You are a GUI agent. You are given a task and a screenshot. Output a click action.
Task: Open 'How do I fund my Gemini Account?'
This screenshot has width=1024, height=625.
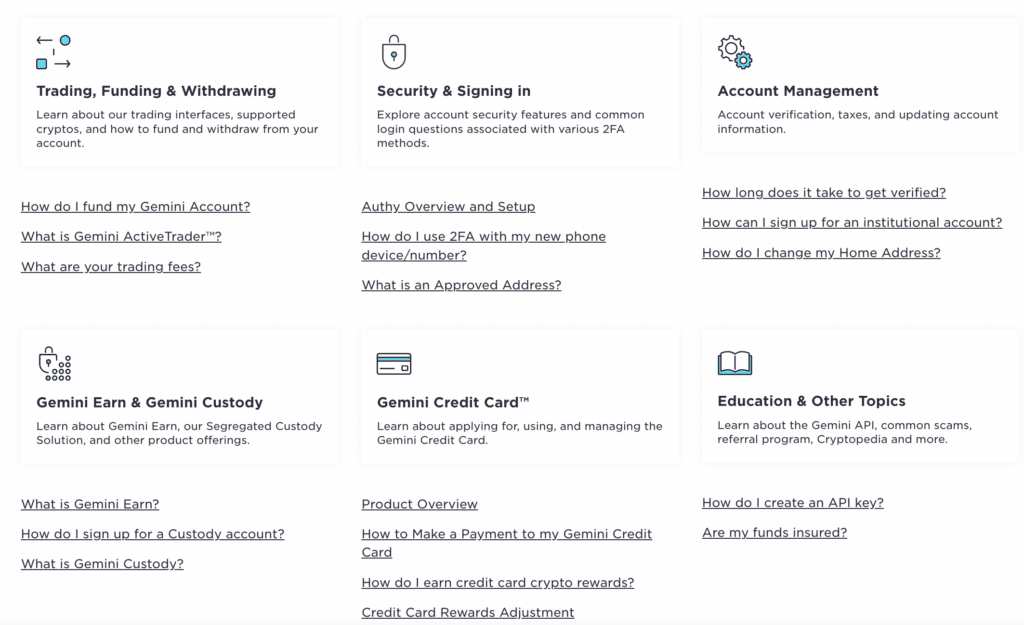point(136,207)
